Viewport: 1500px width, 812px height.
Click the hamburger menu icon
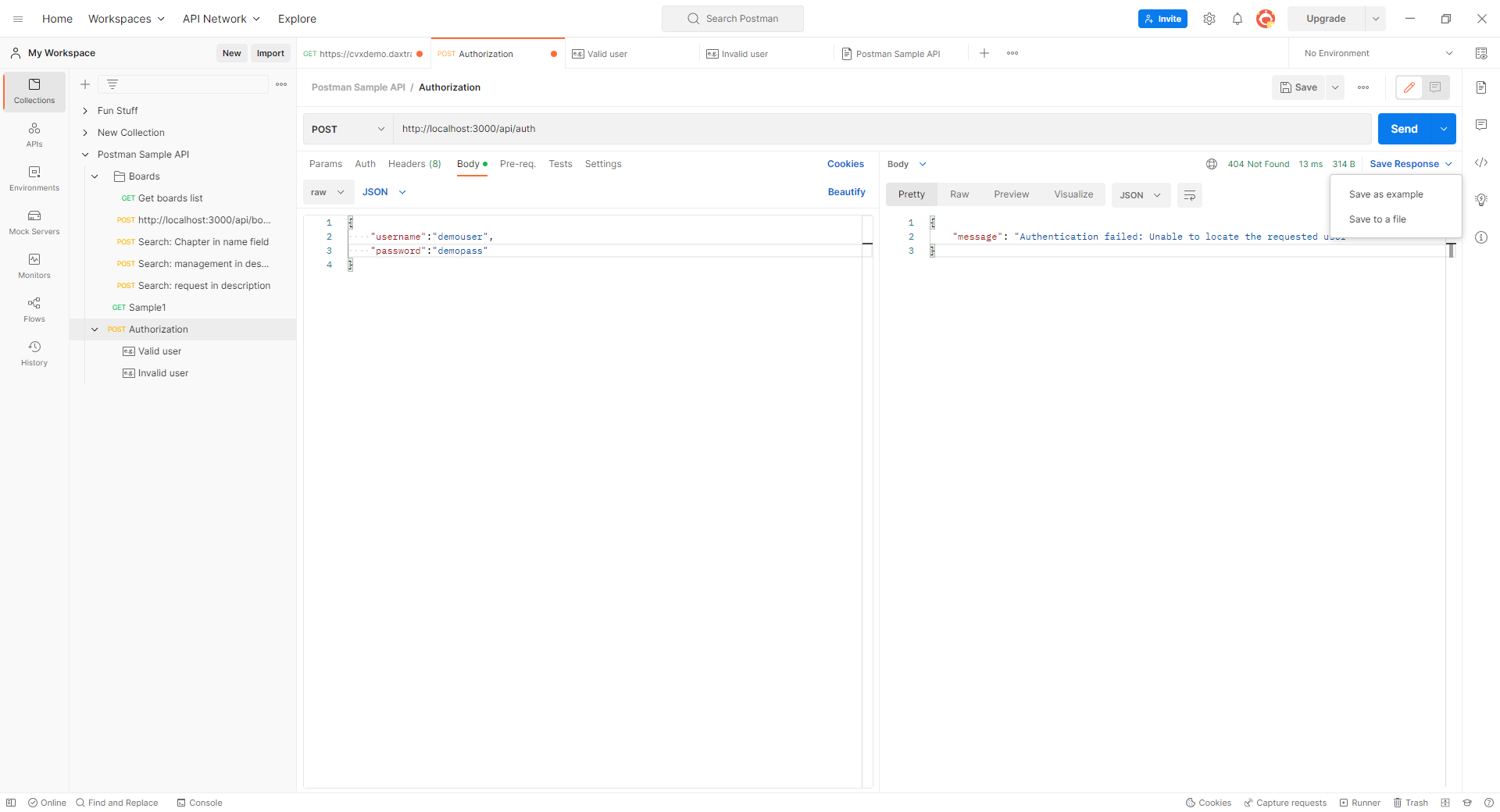tap(18, 19)
